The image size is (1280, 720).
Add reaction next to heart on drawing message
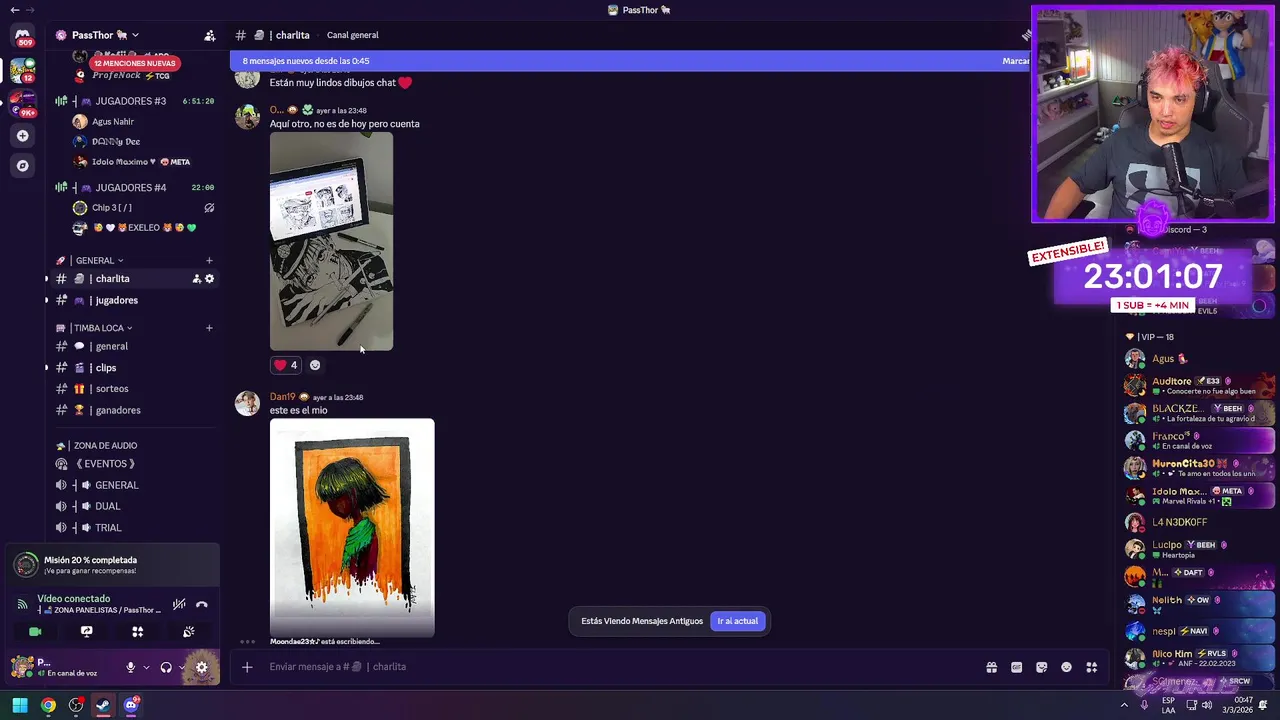coord(315,365)
